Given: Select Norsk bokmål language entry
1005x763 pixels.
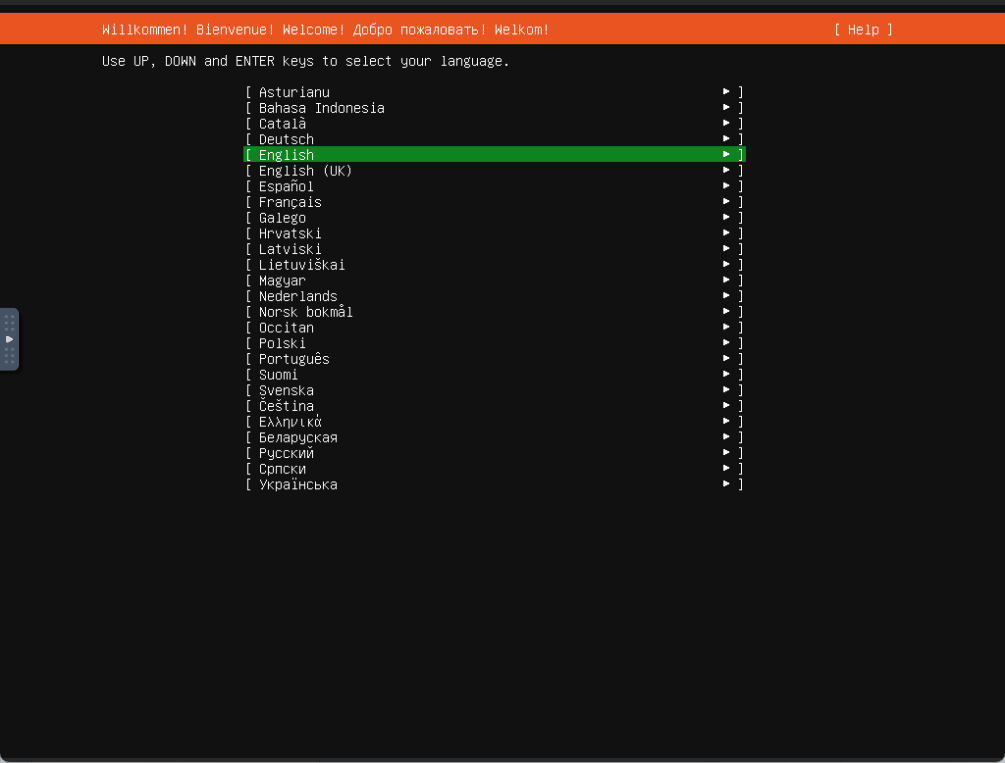Looking at the screenshot, I should coord(305,312).
